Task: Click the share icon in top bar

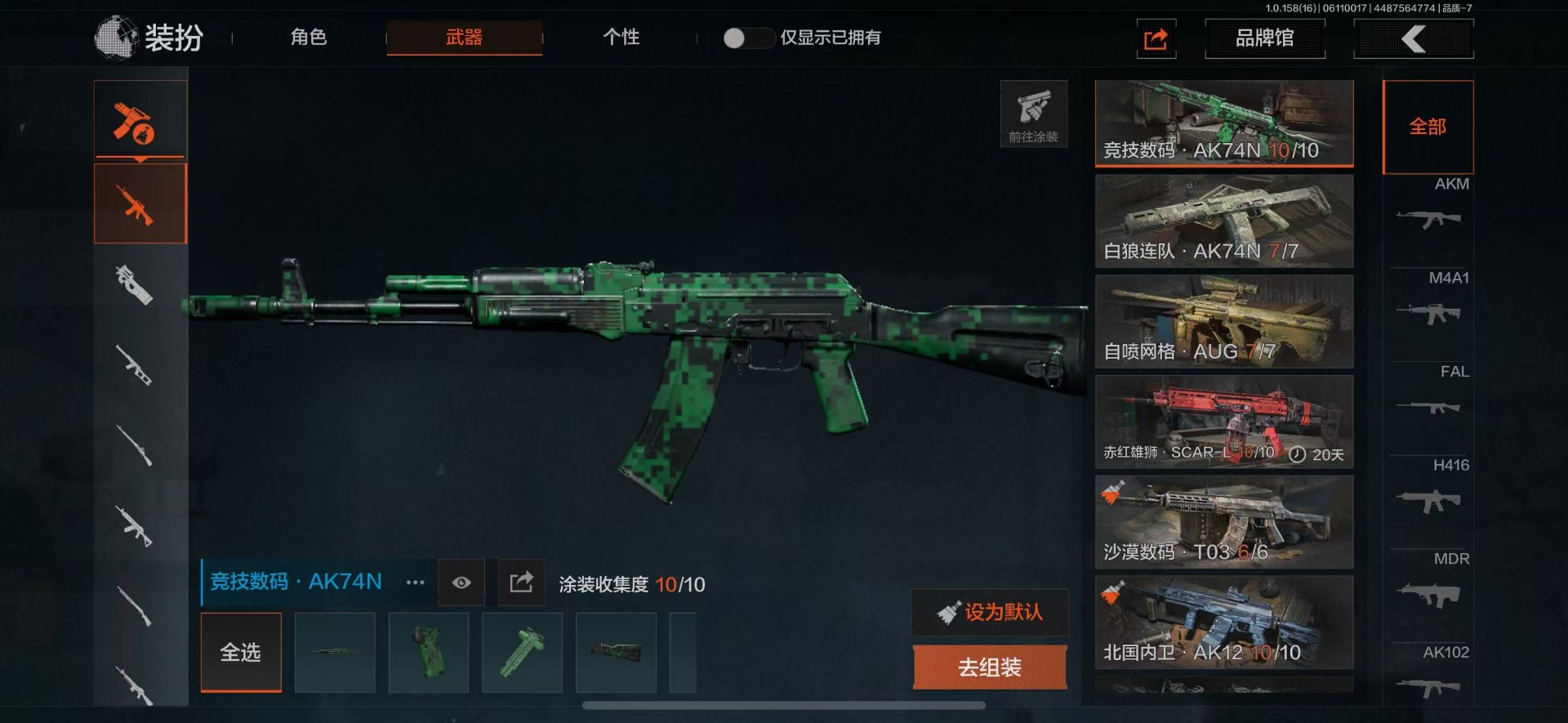Action: (x=1156, y=38)
